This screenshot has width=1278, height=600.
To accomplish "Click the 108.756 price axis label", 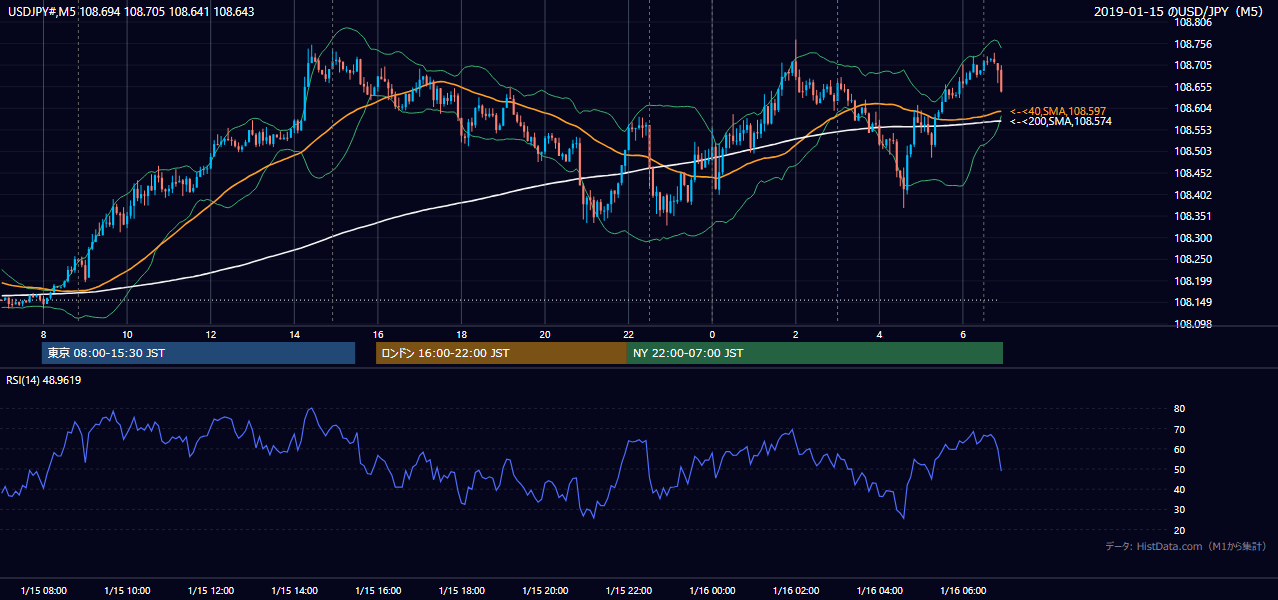I will tap(1193, 44).
